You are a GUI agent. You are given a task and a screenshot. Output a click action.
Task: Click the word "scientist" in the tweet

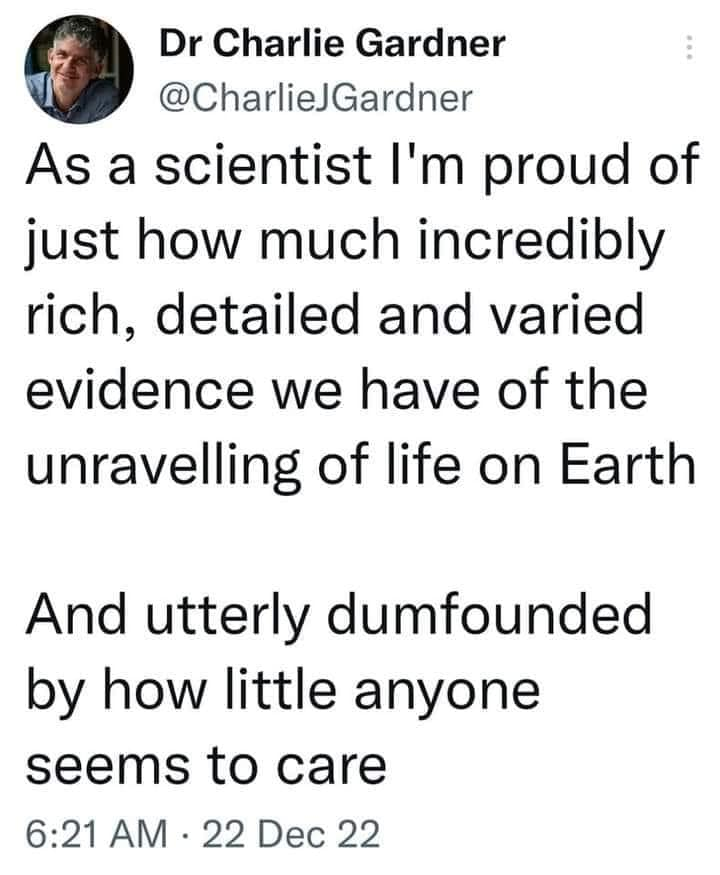pyautogui.click(x=263, y=165)
